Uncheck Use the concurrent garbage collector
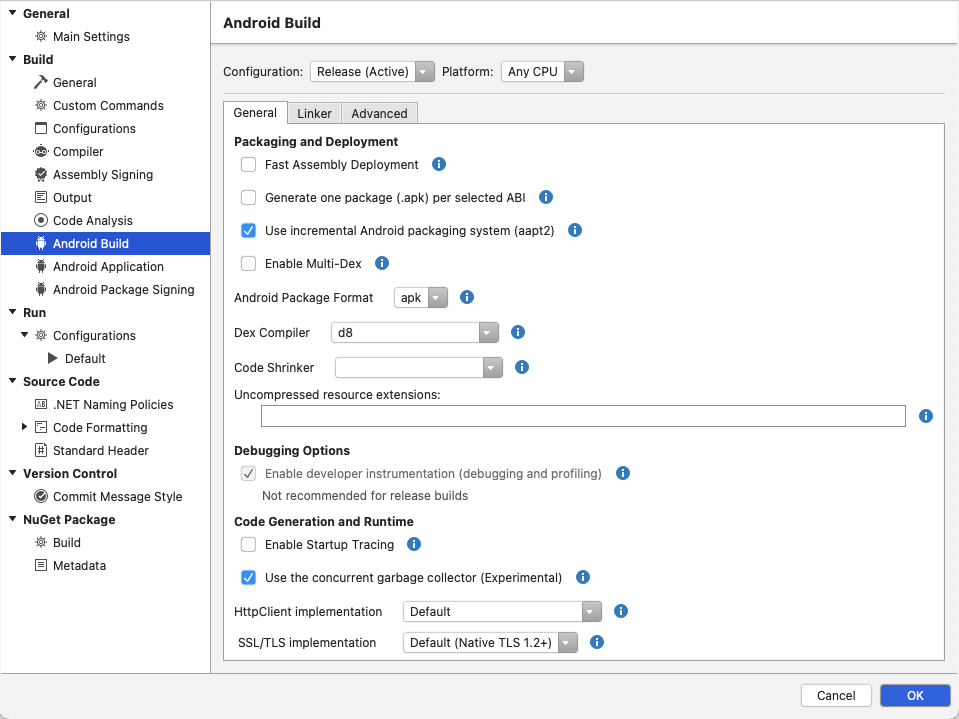Viewport: 959px width, 719px height. point(248,578)
